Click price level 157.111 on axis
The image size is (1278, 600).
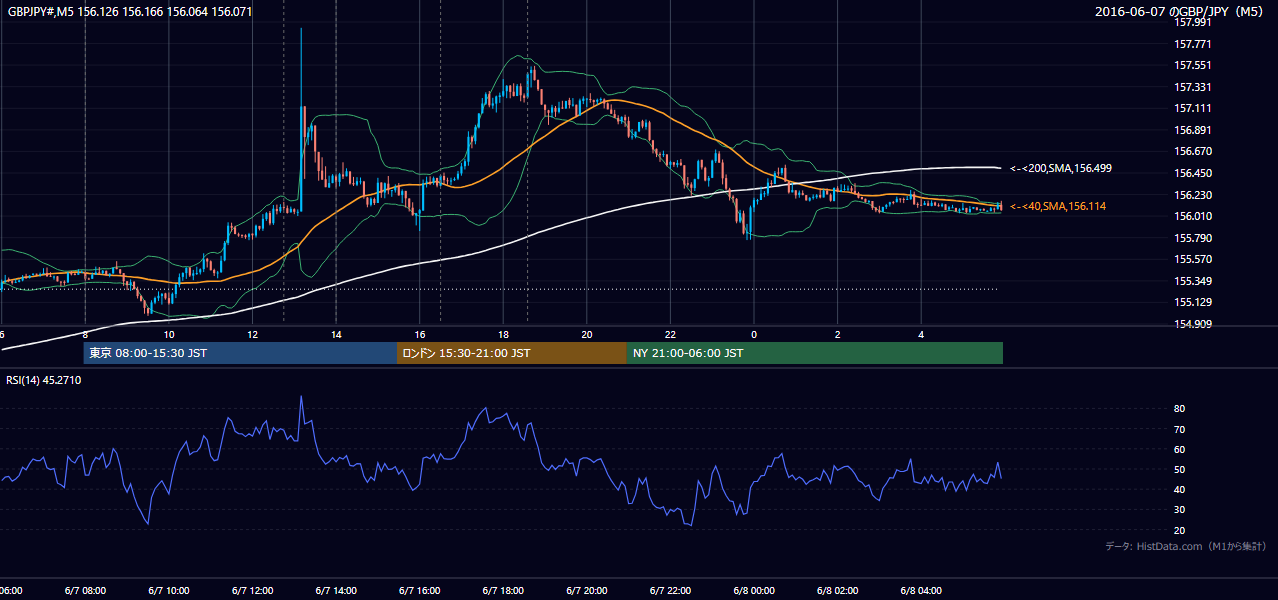coord(1193,108)
